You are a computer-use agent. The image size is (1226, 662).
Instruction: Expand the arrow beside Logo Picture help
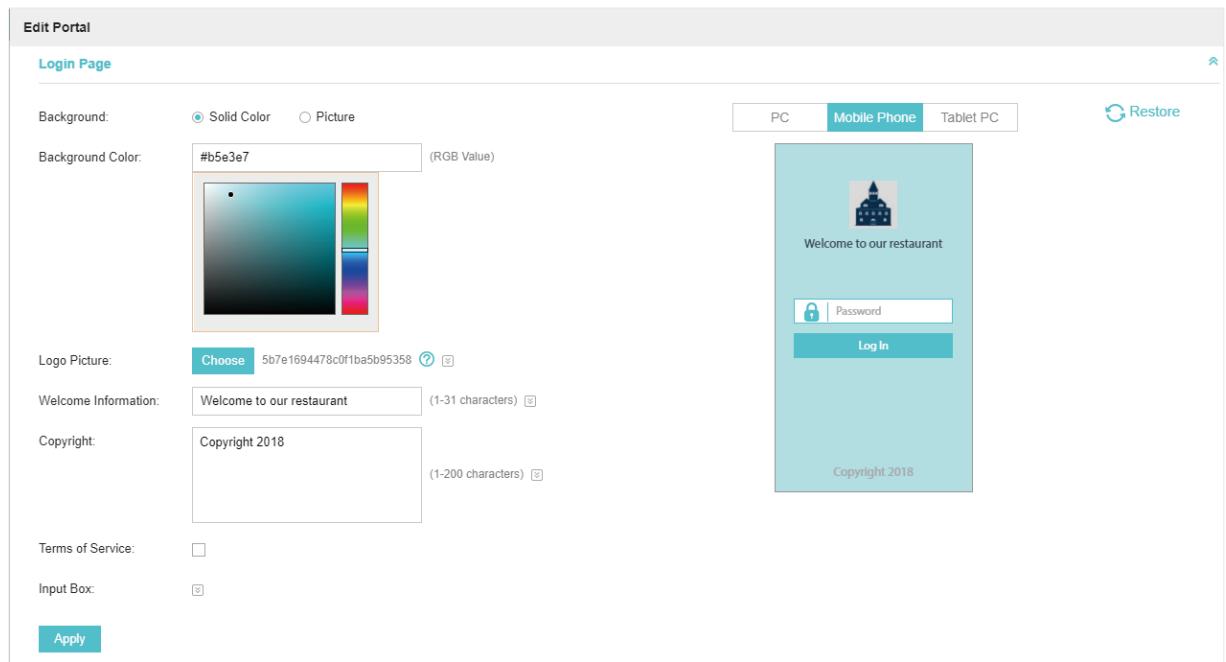click(x=447, y=360)
